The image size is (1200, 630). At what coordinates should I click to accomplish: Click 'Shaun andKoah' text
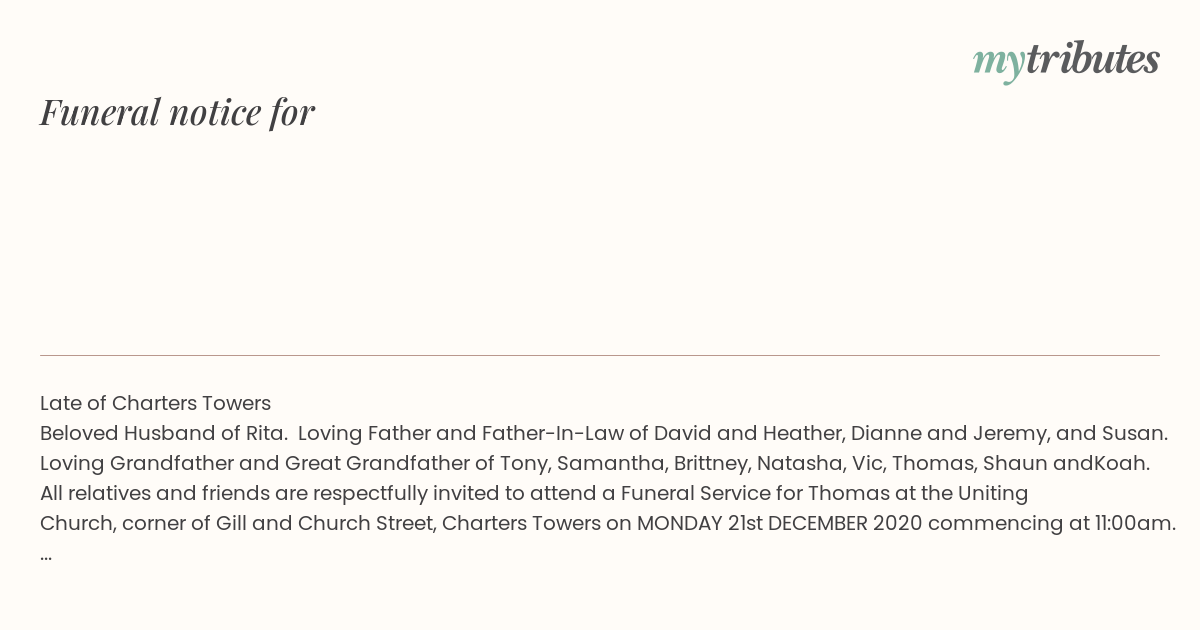[x=1065, y=463]
